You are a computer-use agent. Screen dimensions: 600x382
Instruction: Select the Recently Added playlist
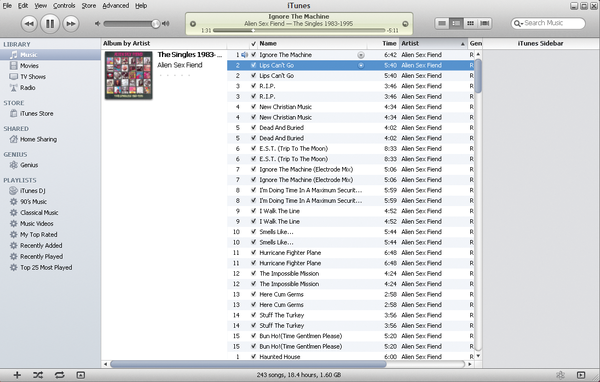pos(41,246)
